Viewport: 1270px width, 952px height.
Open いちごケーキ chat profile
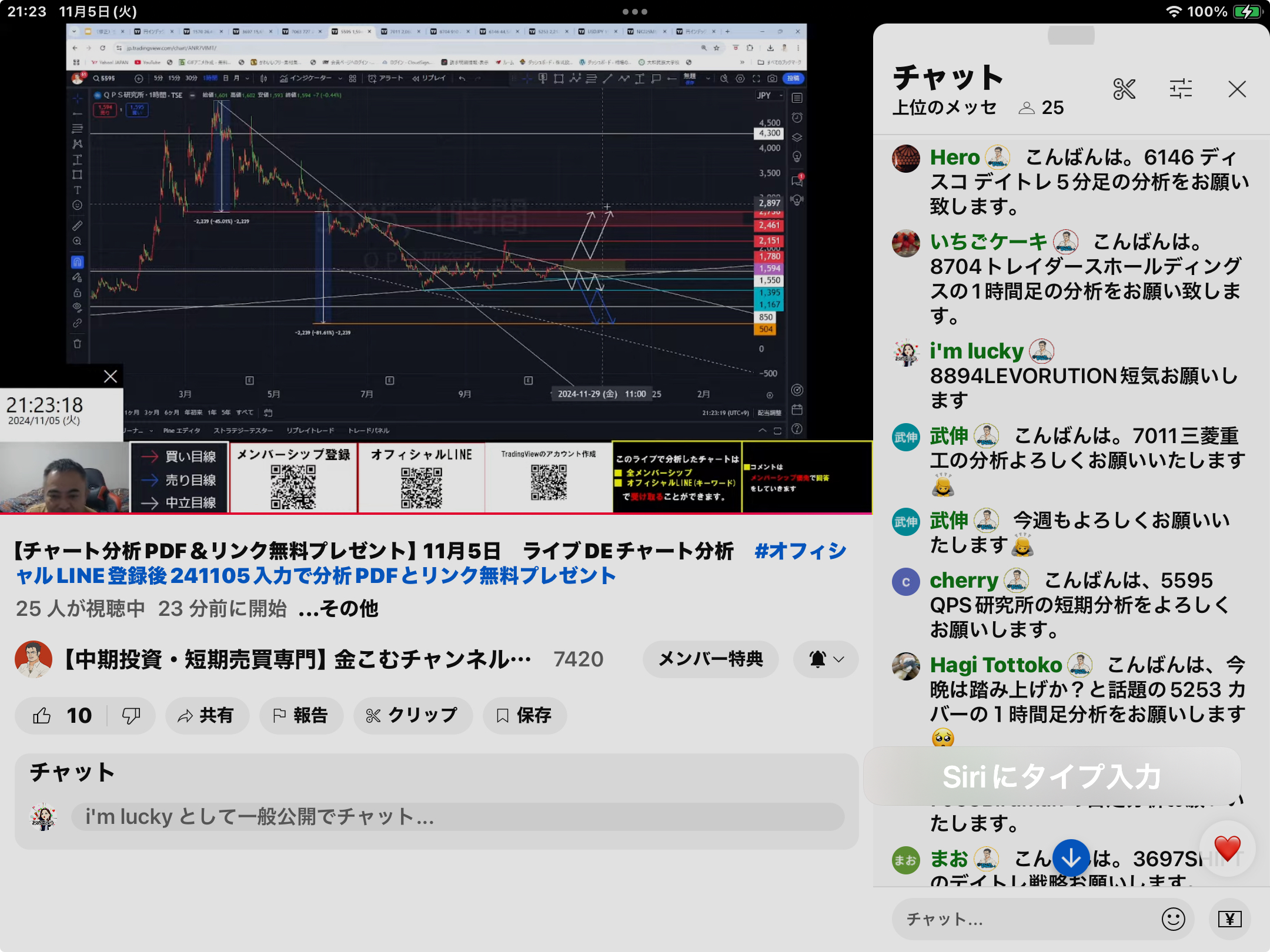[x=906, y=243]
